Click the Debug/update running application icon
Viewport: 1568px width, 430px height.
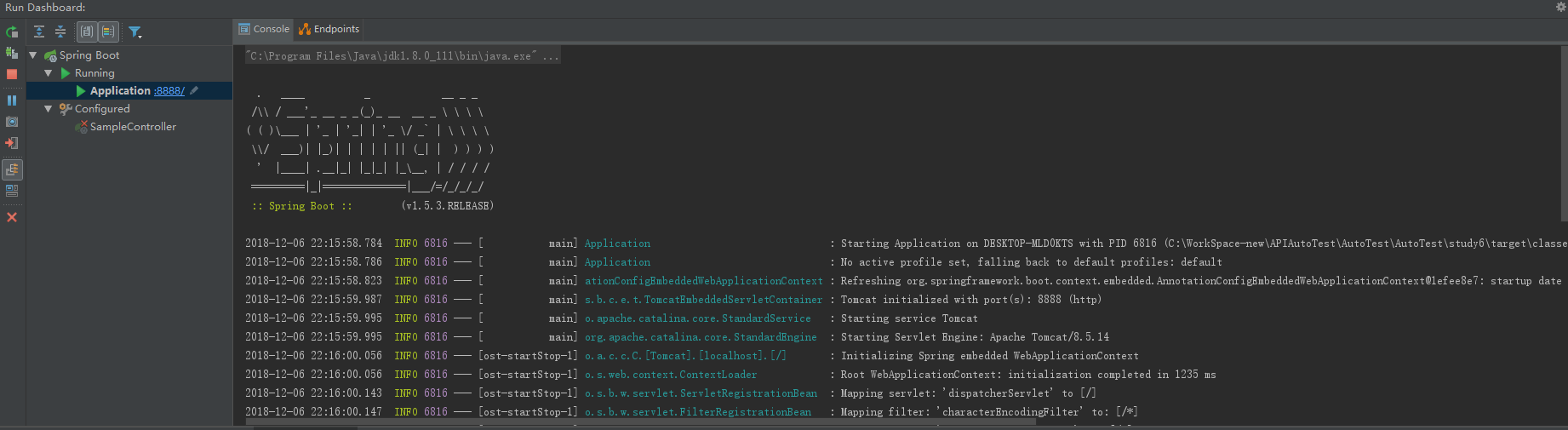(x=12, y=53)
